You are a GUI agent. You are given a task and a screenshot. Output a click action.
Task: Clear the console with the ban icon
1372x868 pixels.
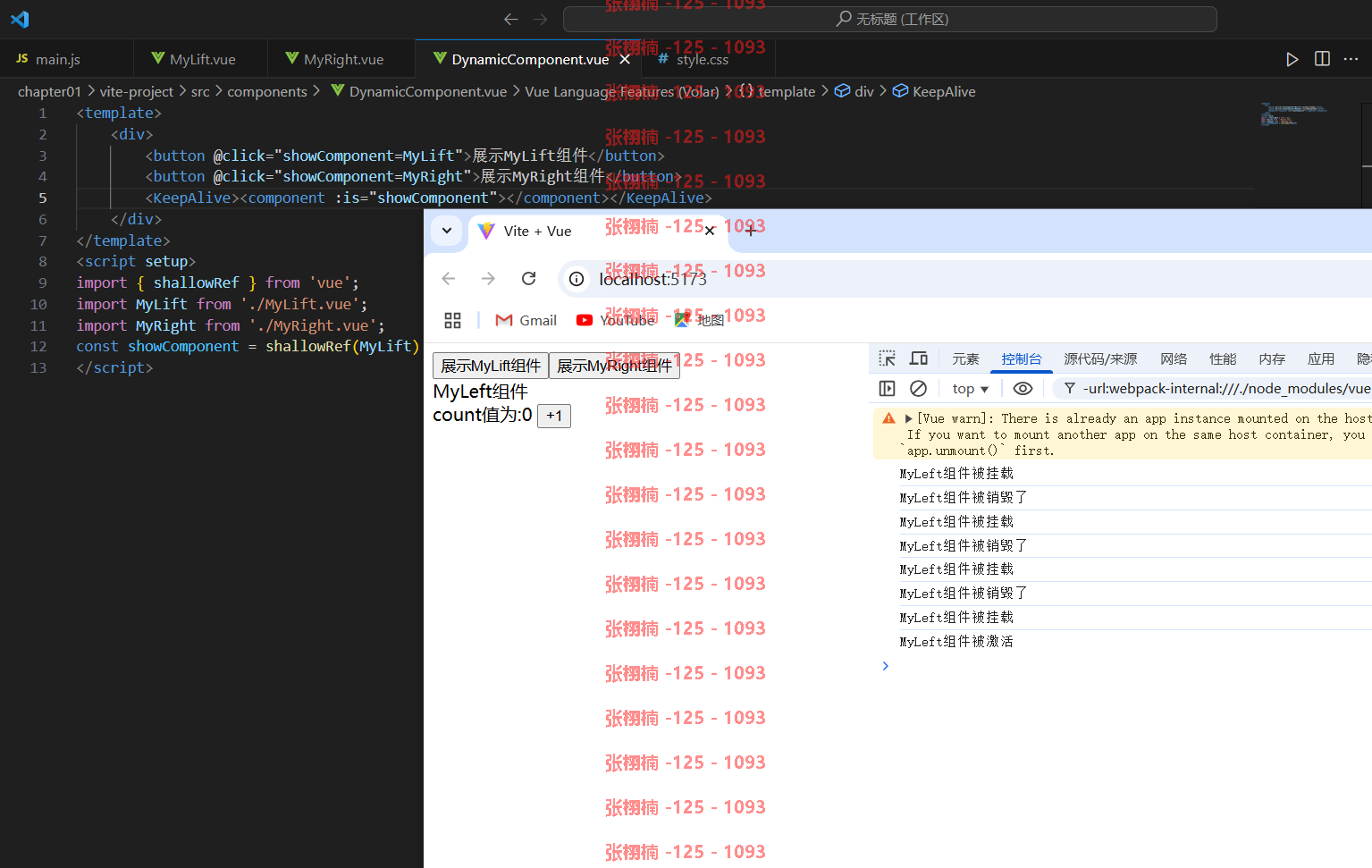pyautogui.click(x=918, y=388)
